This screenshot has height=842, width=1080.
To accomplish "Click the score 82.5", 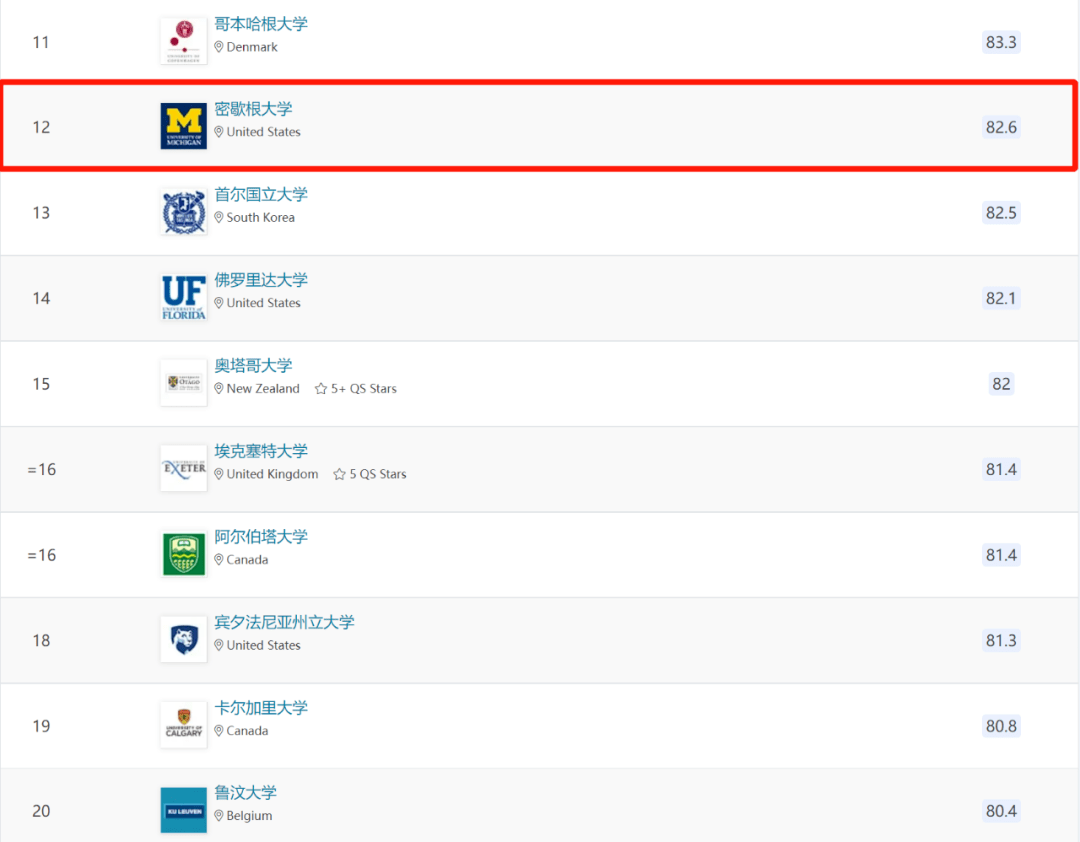I will 1001,212.
